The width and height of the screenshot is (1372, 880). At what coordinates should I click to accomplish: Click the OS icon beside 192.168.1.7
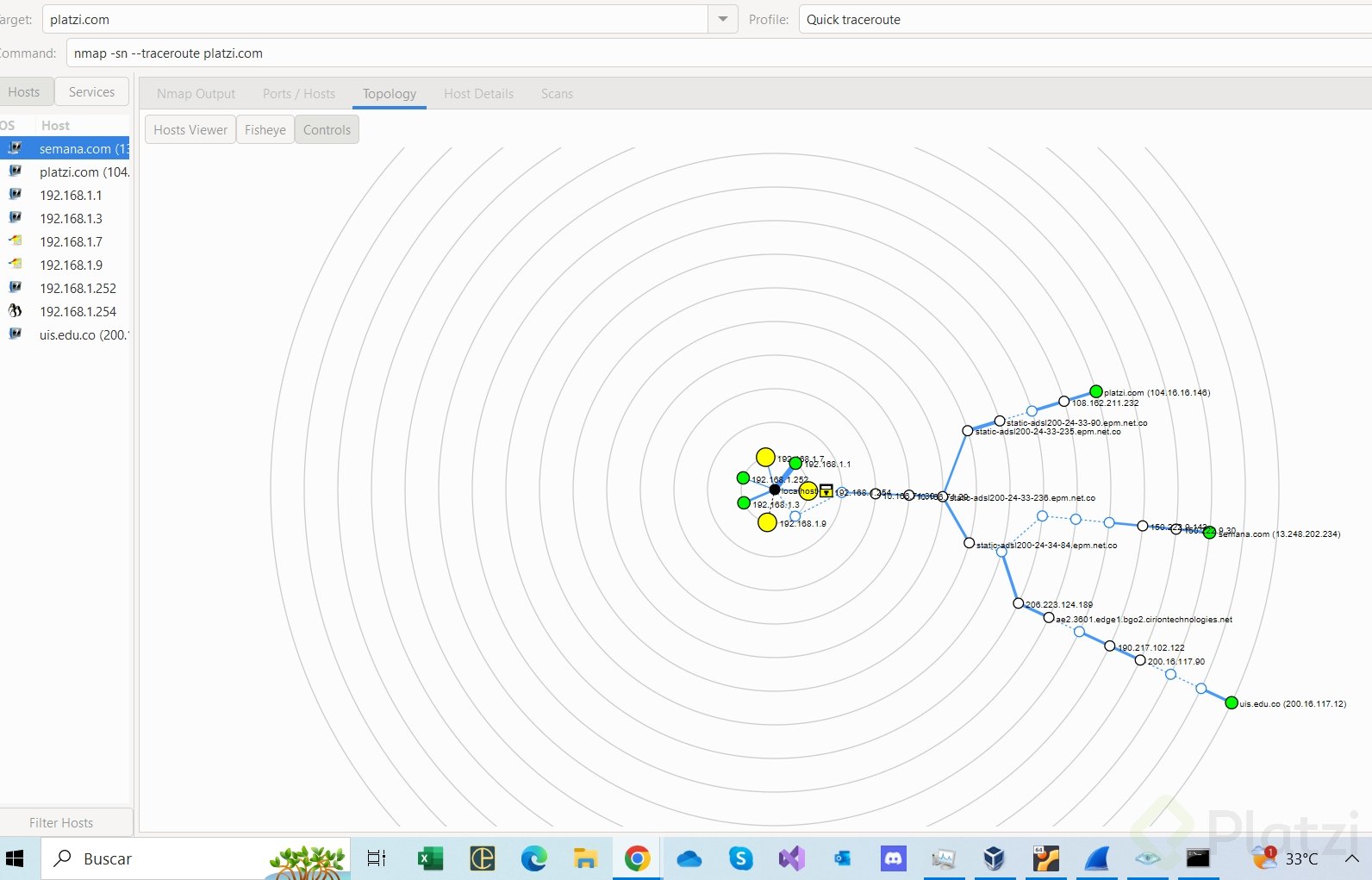[x=15, y=241]
